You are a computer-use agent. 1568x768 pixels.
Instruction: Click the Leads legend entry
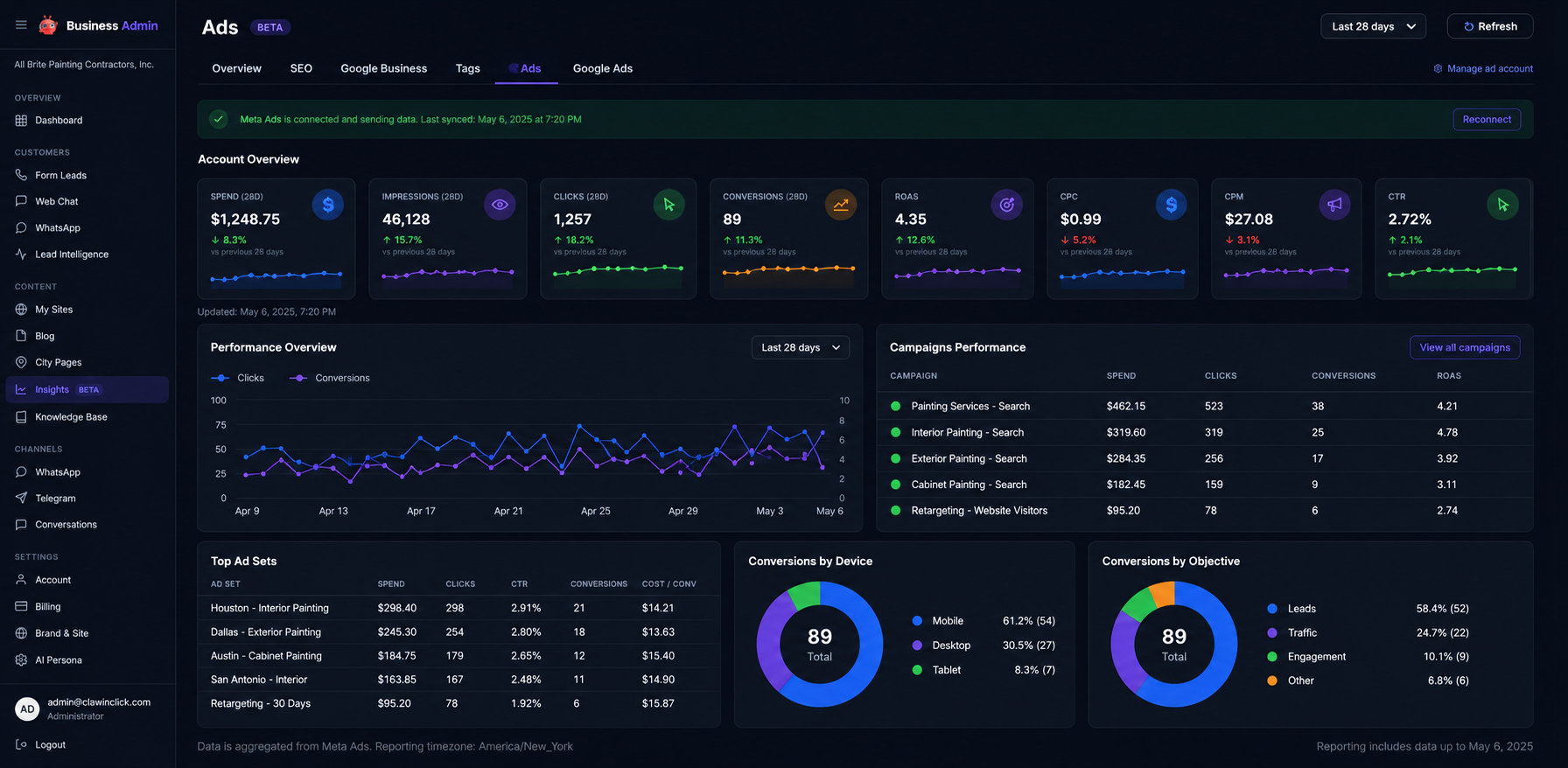[x=1368, y=609]
